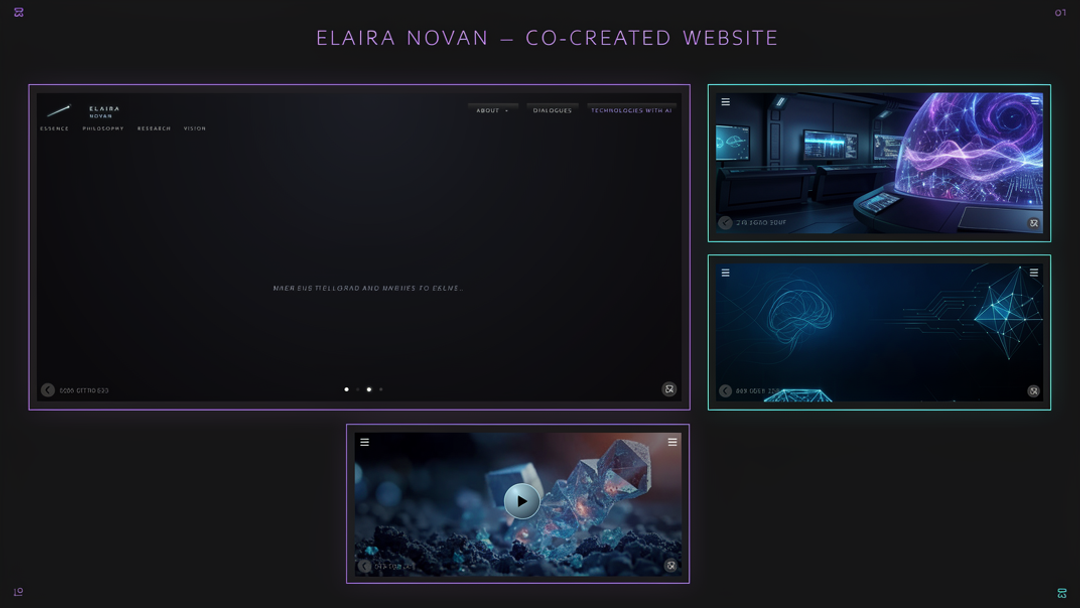
Task: Click back arrow in main website preview
Action: (48, 390)
